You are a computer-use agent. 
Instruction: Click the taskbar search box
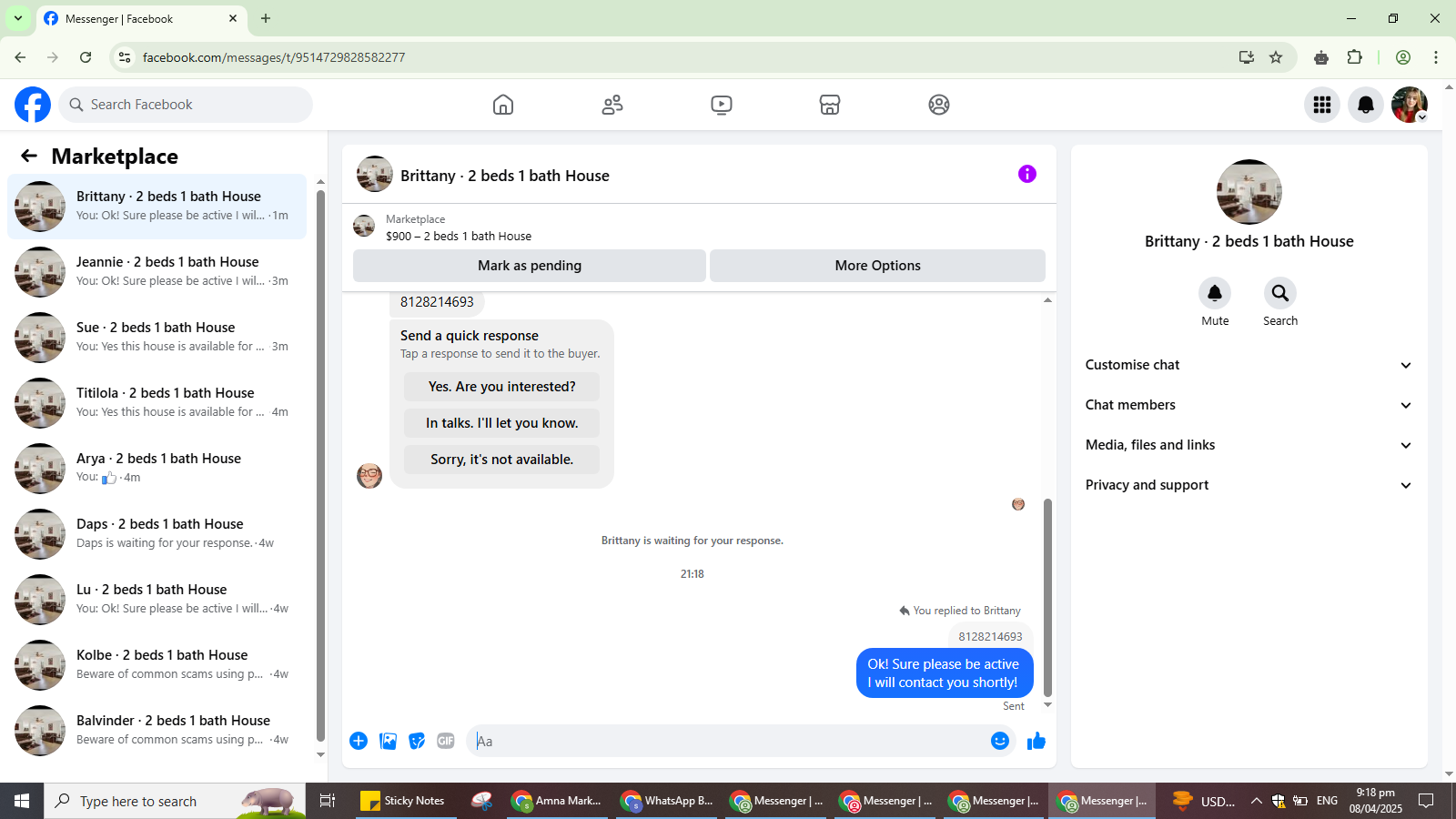click(175, 801)
